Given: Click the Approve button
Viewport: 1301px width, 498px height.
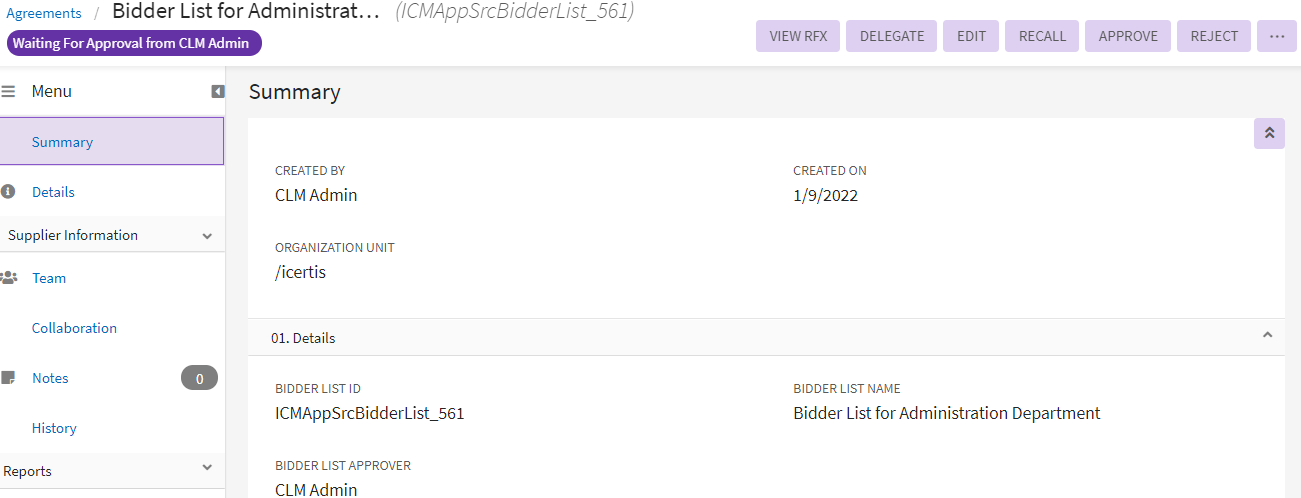Looking at the screenshot, I should 1128,36.
